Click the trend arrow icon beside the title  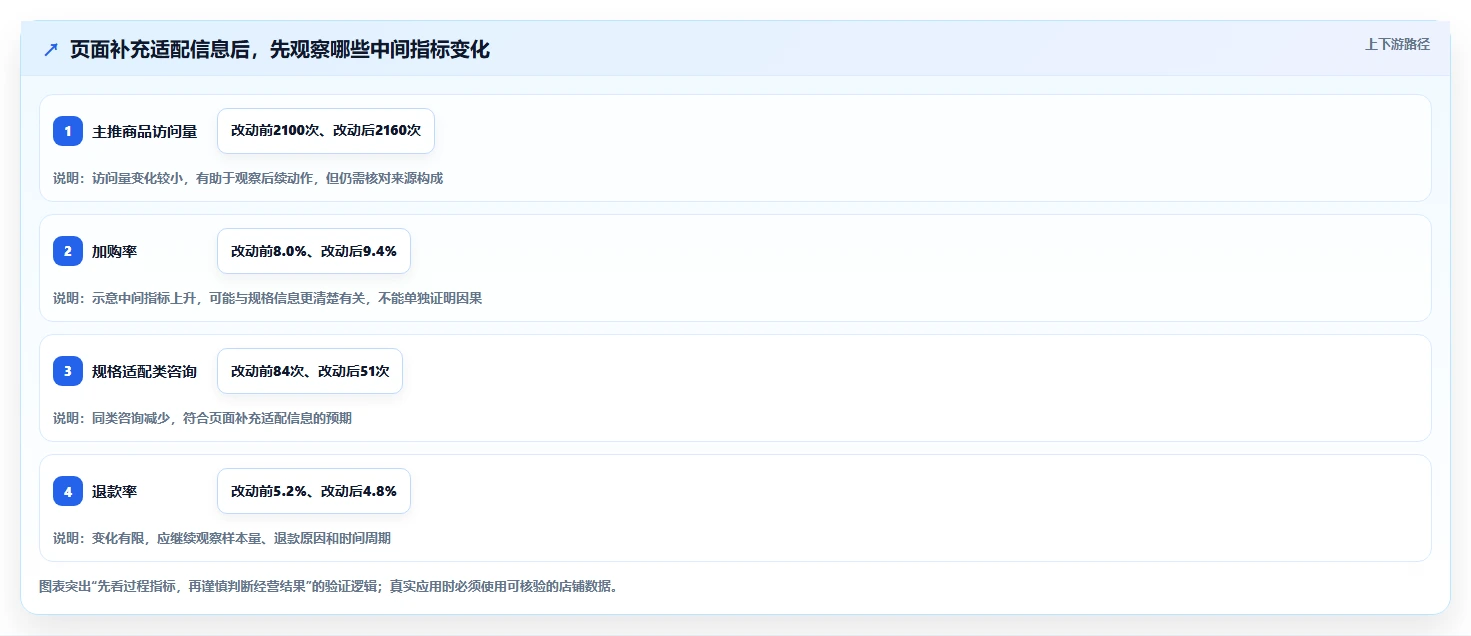click(x=51, y=50)
